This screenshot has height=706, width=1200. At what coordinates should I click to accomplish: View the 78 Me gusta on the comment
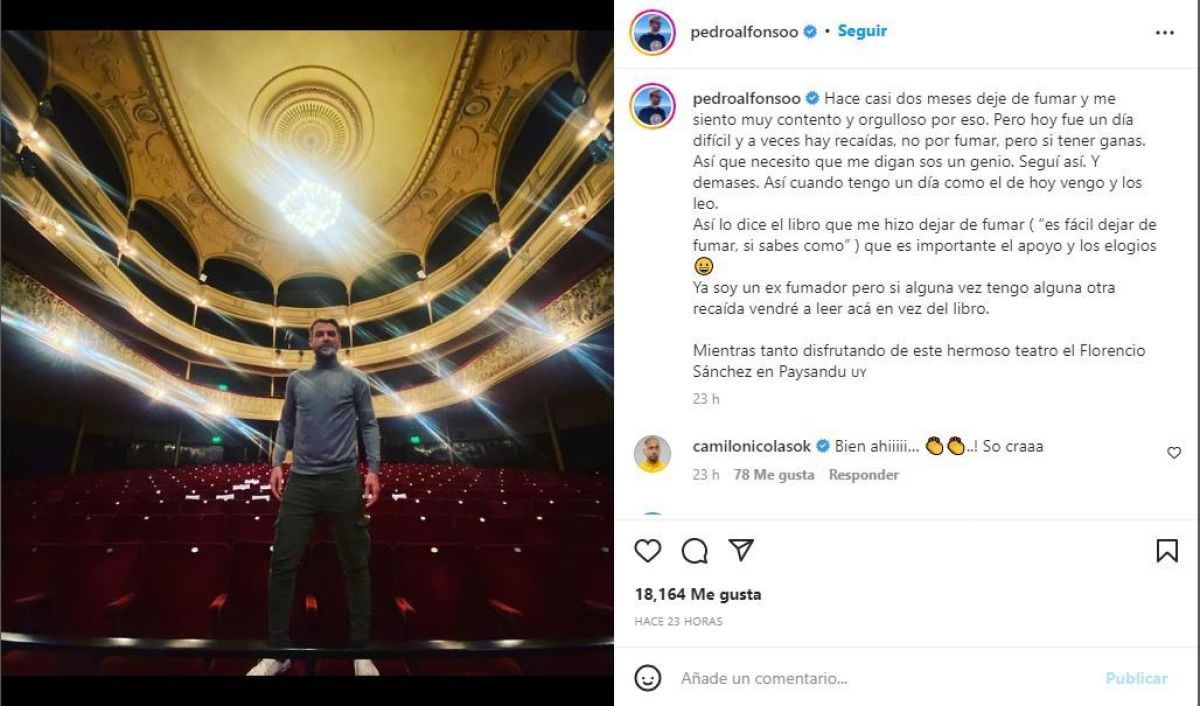tap(773, 475)
